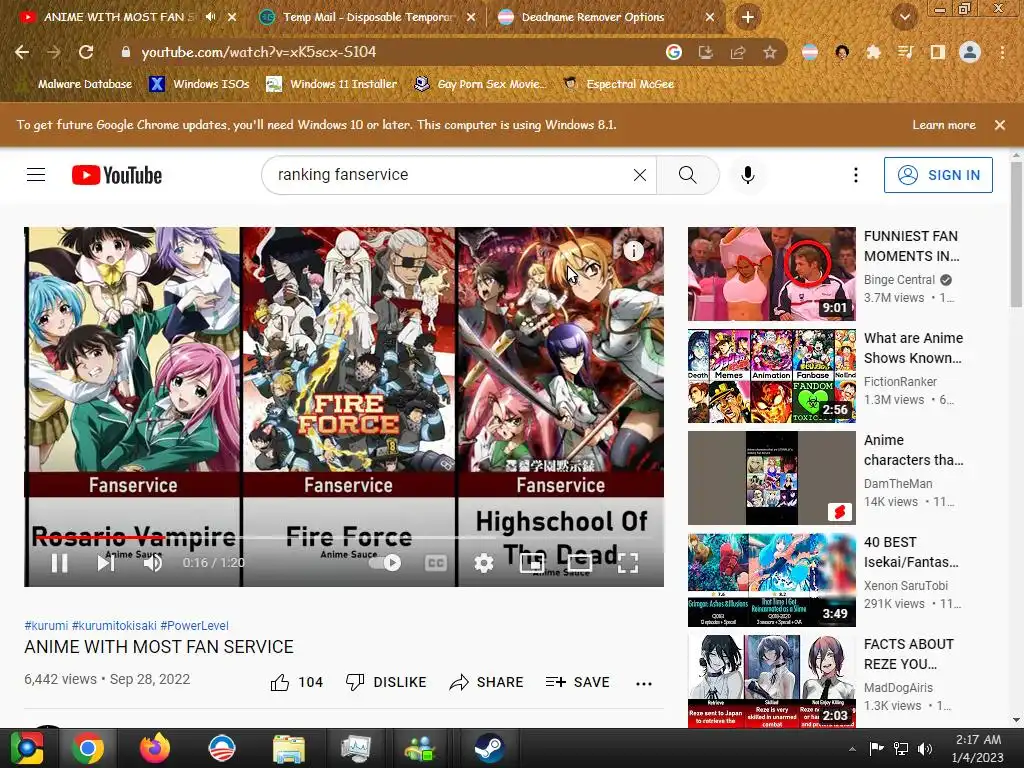The image size is (1024, 768).
Task: Save video to a playlist
Action: point(577,682)
